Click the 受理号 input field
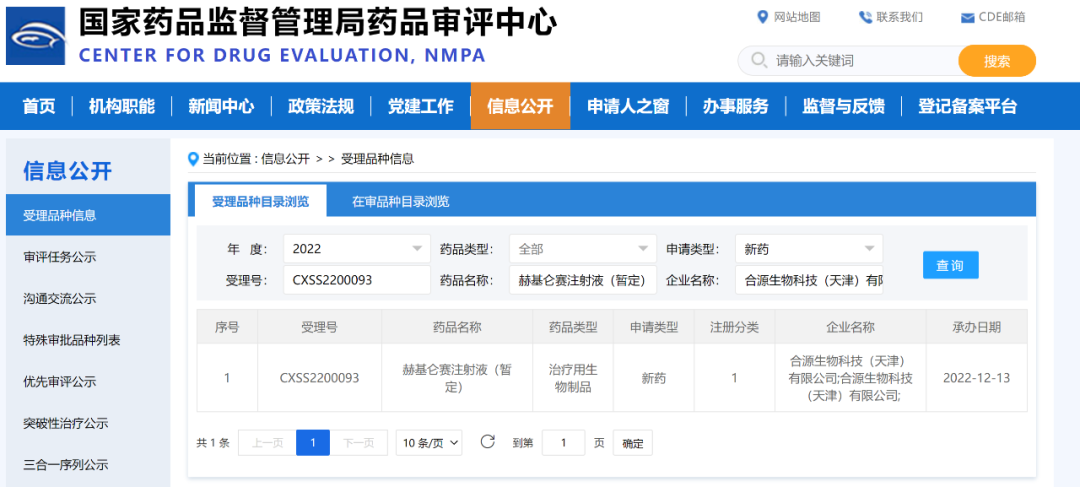The image size is (1080, 487). [x=357, y=280]
